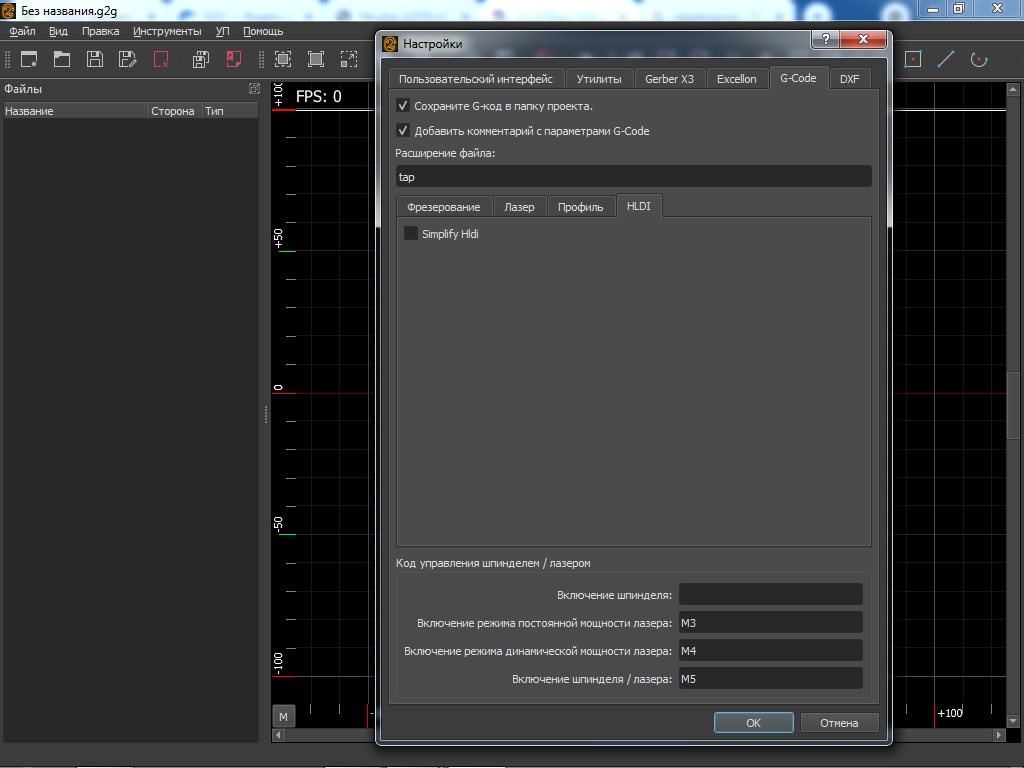Viewport: 1024px width, 768px height.
Task: Switch to the Фрезерование sub-tab
Action: (x=443, y=206)
